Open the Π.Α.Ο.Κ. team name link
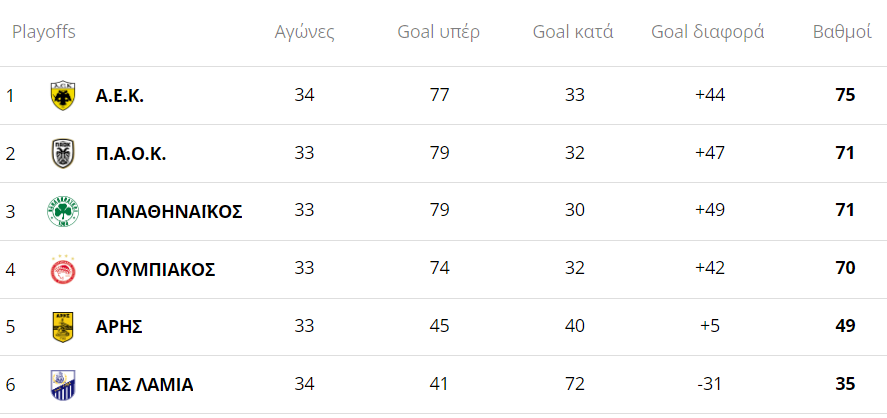This screenshot has width=887, height=418. (x=131, y=154)
